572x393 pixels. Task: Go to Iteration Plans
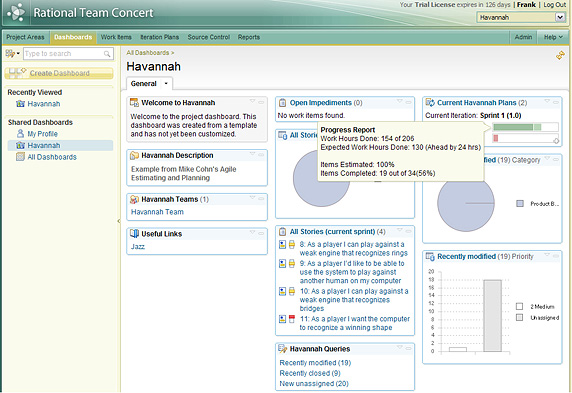pyautogui.click(x=159, y=37)
